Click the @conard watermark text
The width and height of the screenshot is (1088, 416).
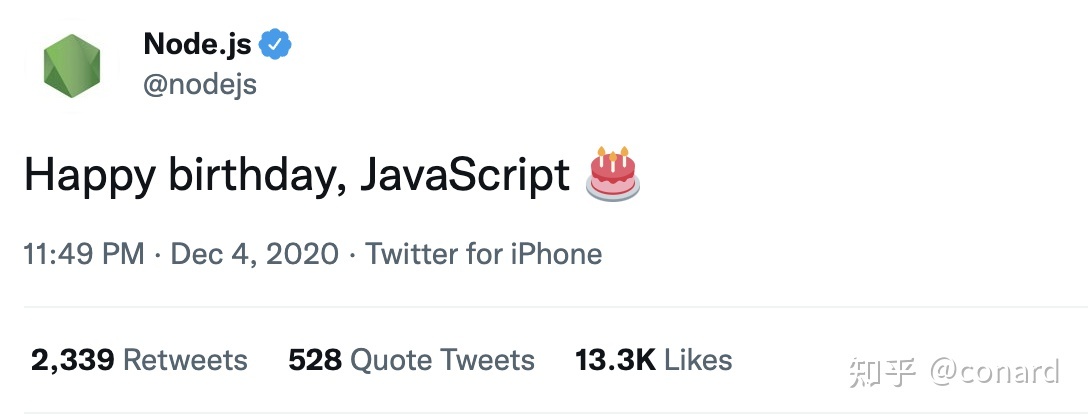994,372
